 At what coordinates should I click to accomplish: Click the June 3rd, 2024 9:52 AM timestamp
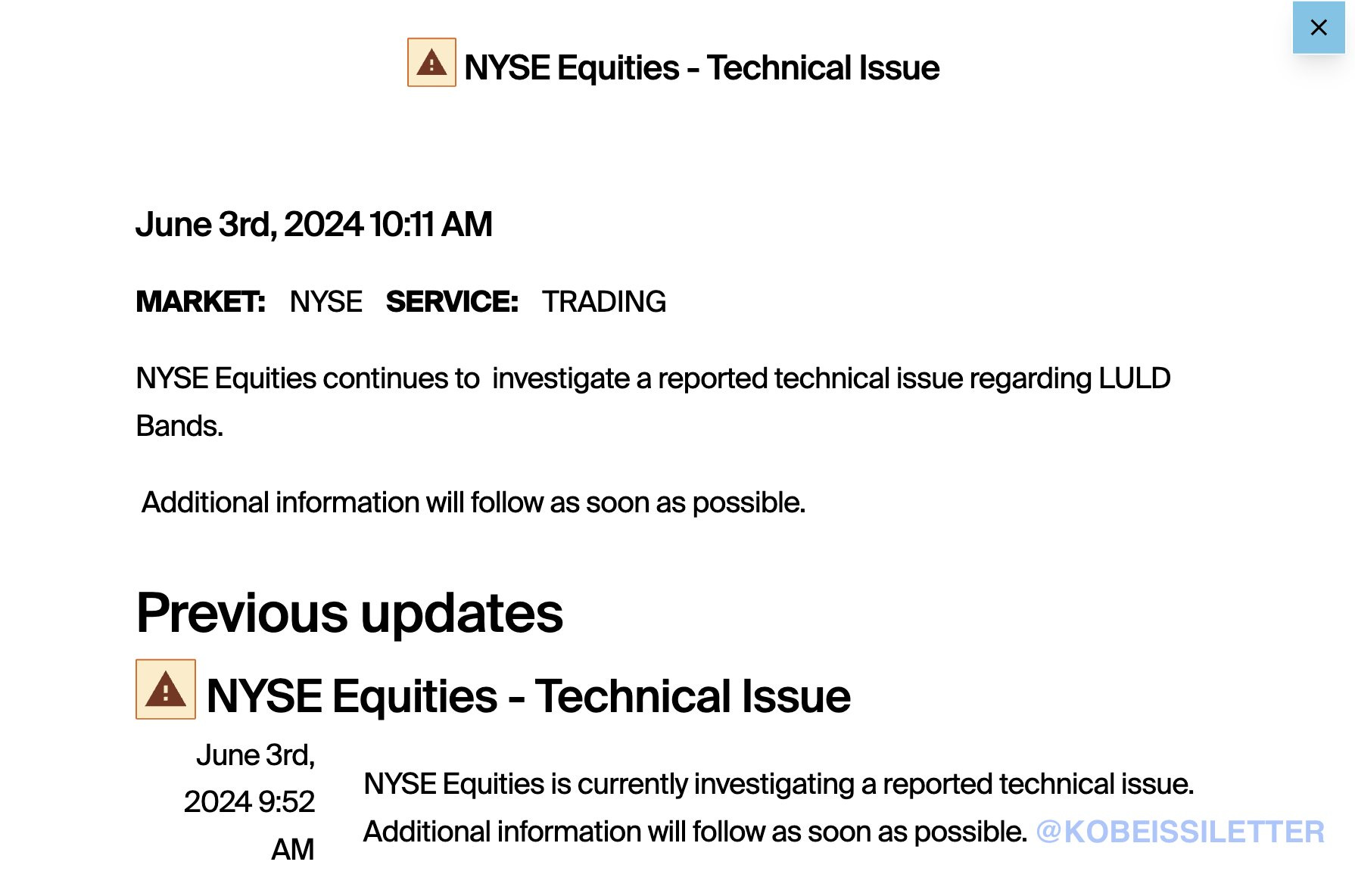coord(250,801)
